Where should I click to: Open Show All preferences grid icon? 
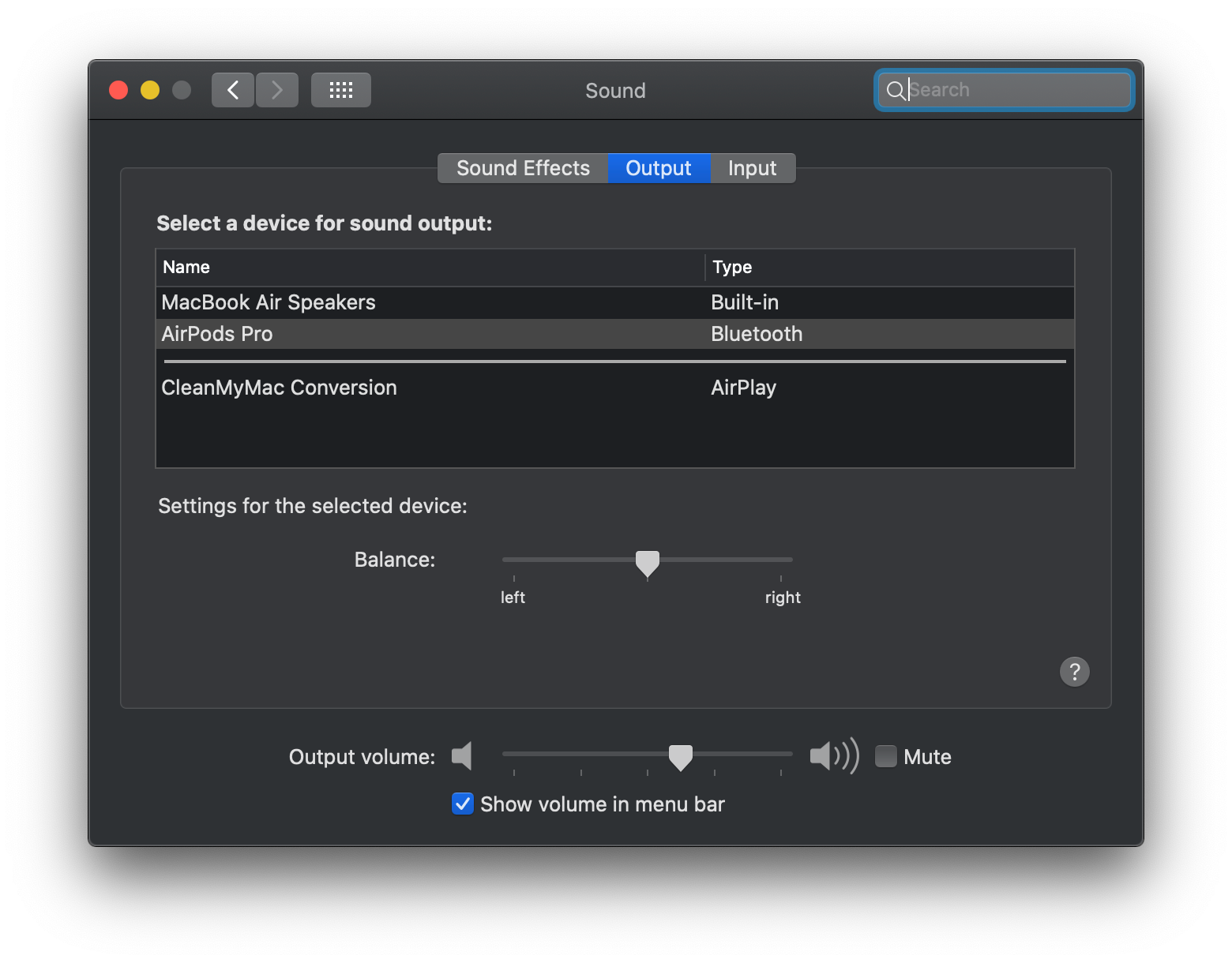[x=340, y=89]
